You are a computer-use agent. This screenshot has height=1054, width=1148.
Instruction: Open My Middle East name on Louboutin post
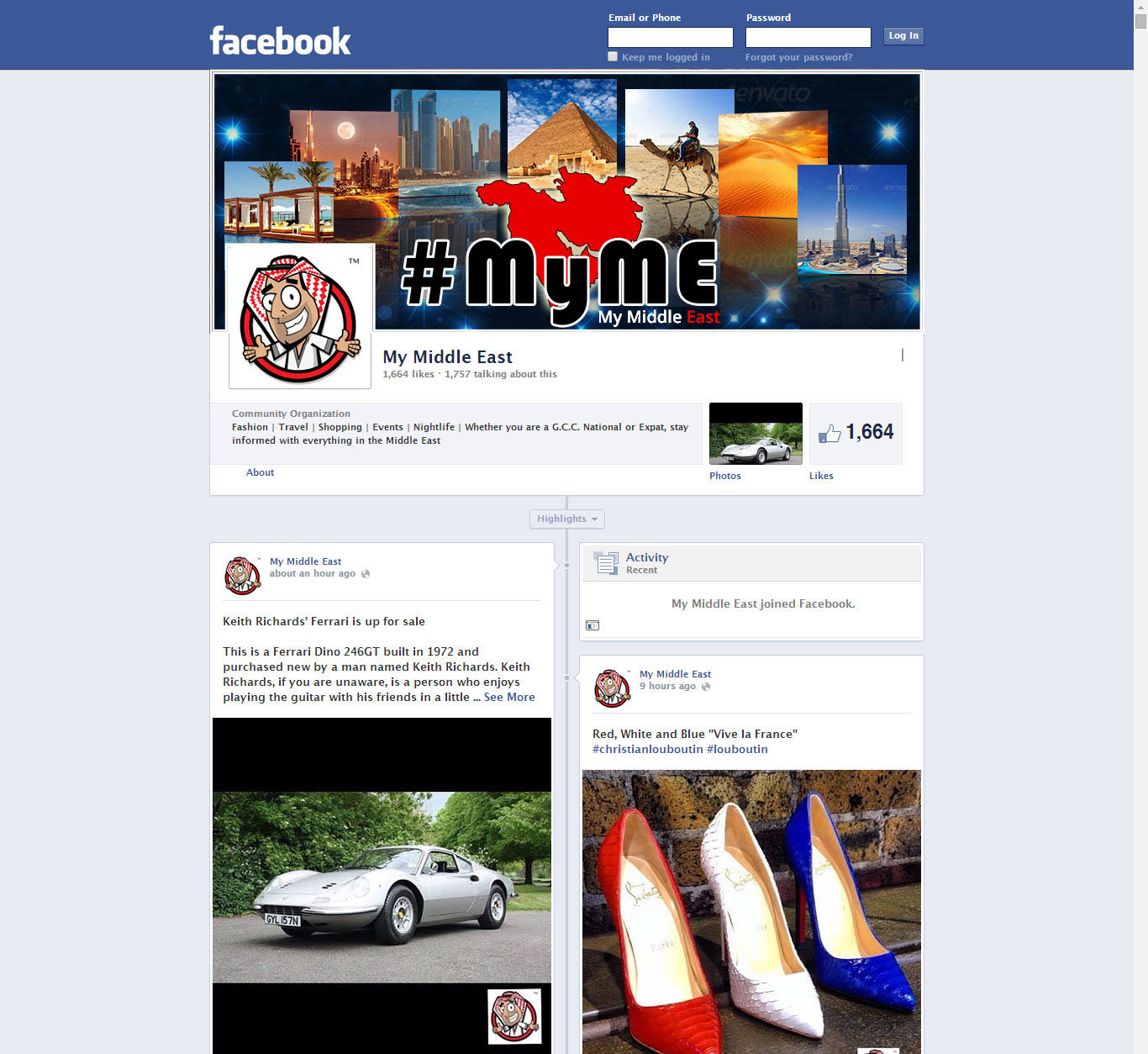(x=675, y=674)
